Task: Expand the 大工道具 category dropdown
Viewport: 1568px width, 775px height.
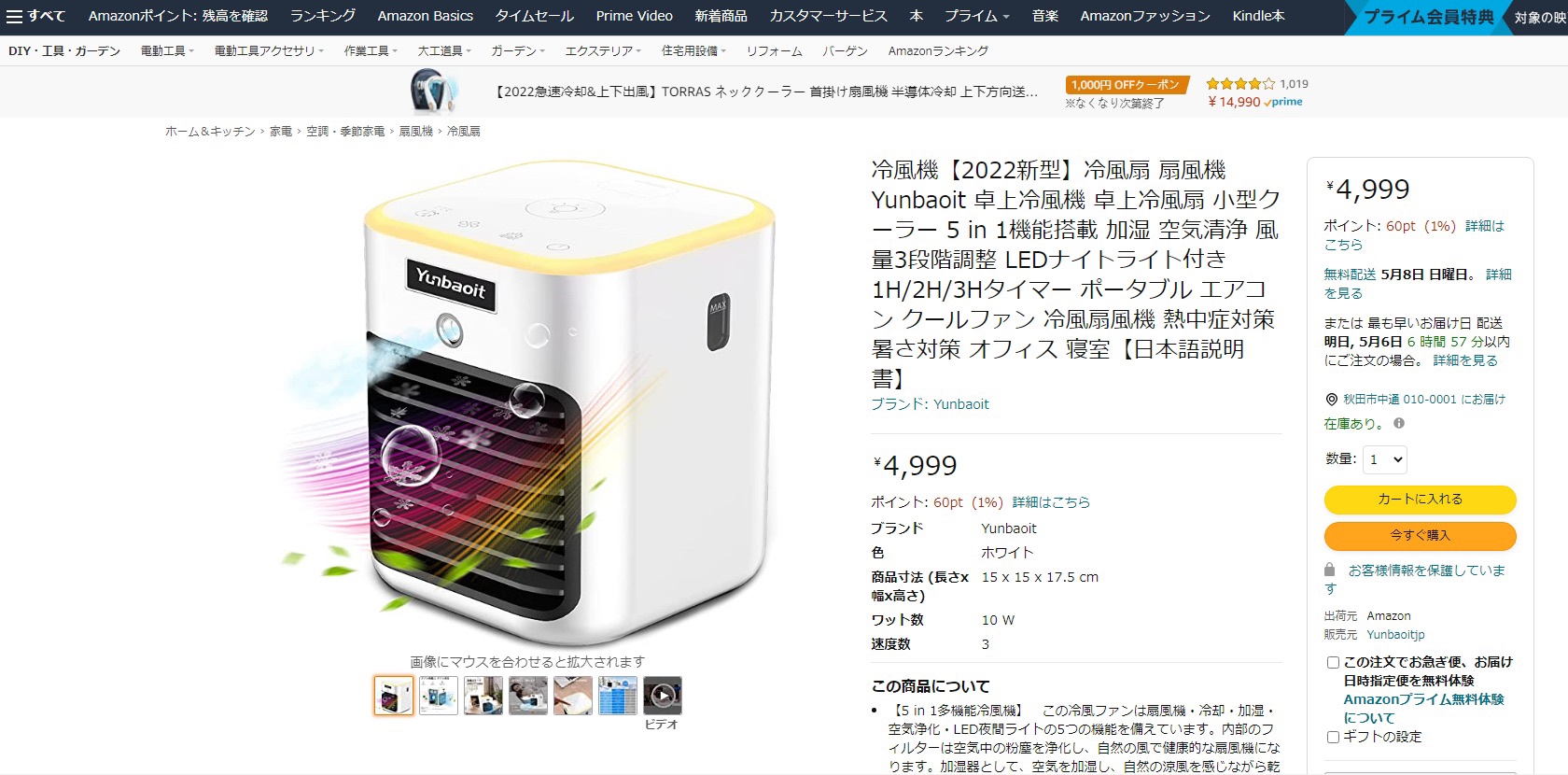Action: pos(444,50)
